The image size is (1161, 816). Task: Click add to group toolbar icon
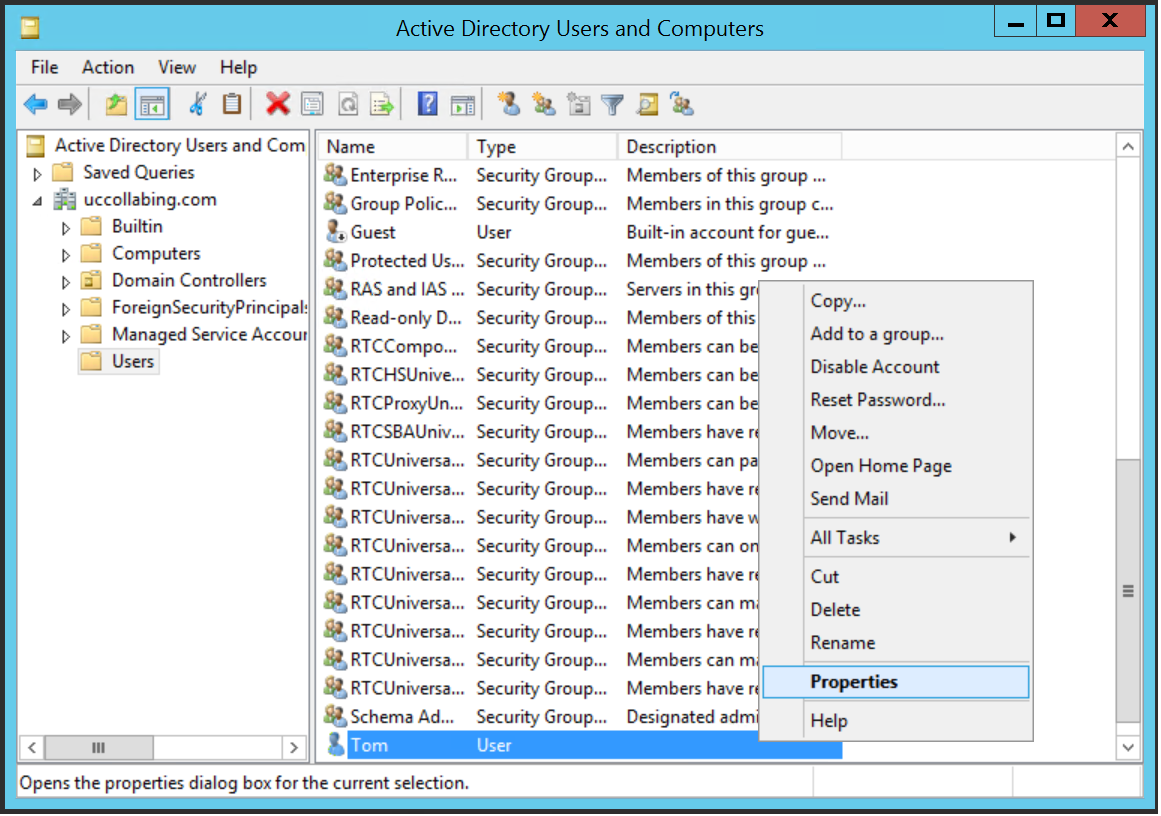[682, 104]
